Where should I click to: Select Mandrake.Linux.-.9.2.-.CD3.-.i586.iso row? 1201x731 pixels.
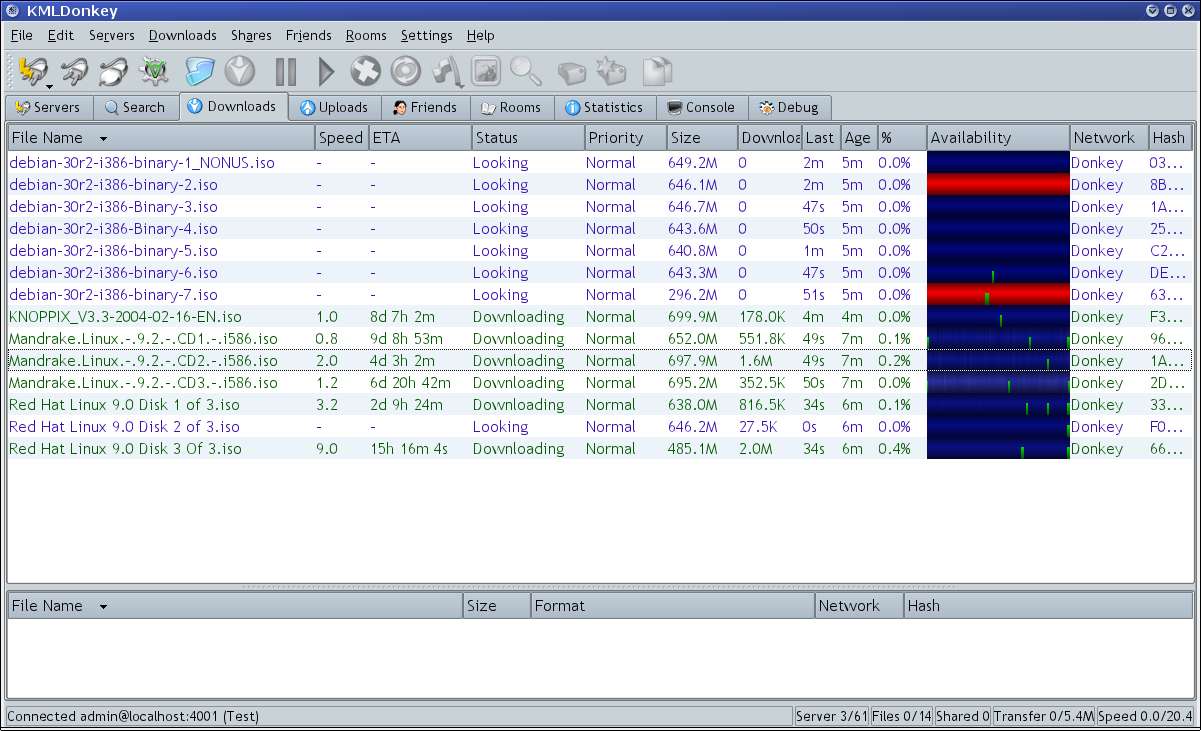coord(600,382)
